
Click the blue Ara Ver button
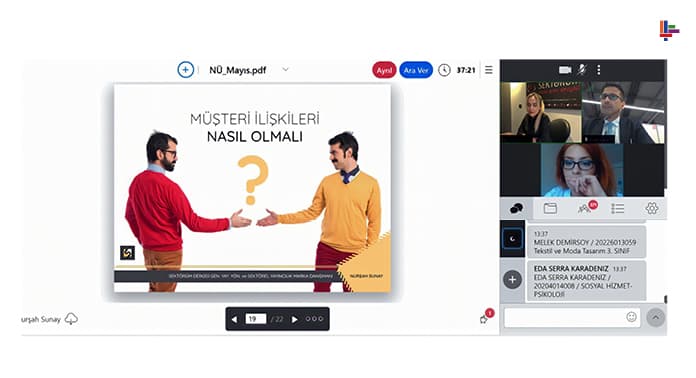[416, 70]
